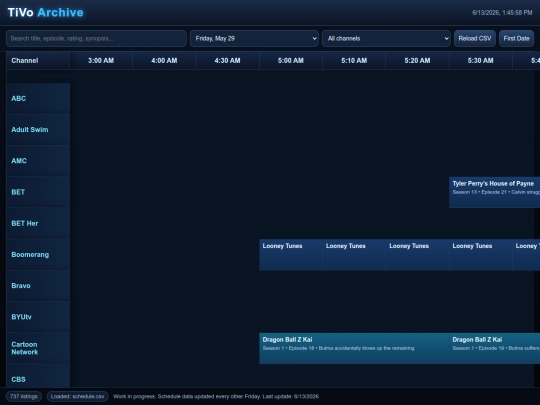Viewport: 540px width, 405px height.
Task: Open Tyler Perry's House of Payne listing
Action: tap(495, 192)
